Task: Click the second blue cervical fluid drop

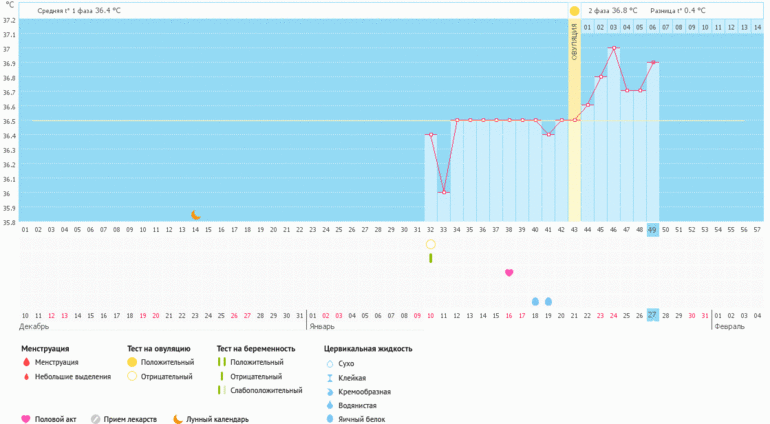Action: click(x=548, y=300)
